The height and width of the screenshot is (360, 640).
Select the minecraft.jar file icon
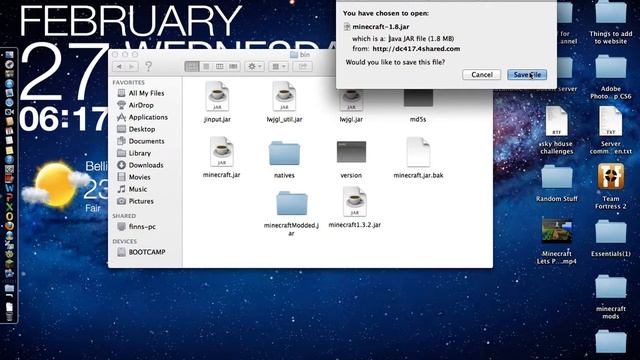pyautogui.click(x=222, y=152)
